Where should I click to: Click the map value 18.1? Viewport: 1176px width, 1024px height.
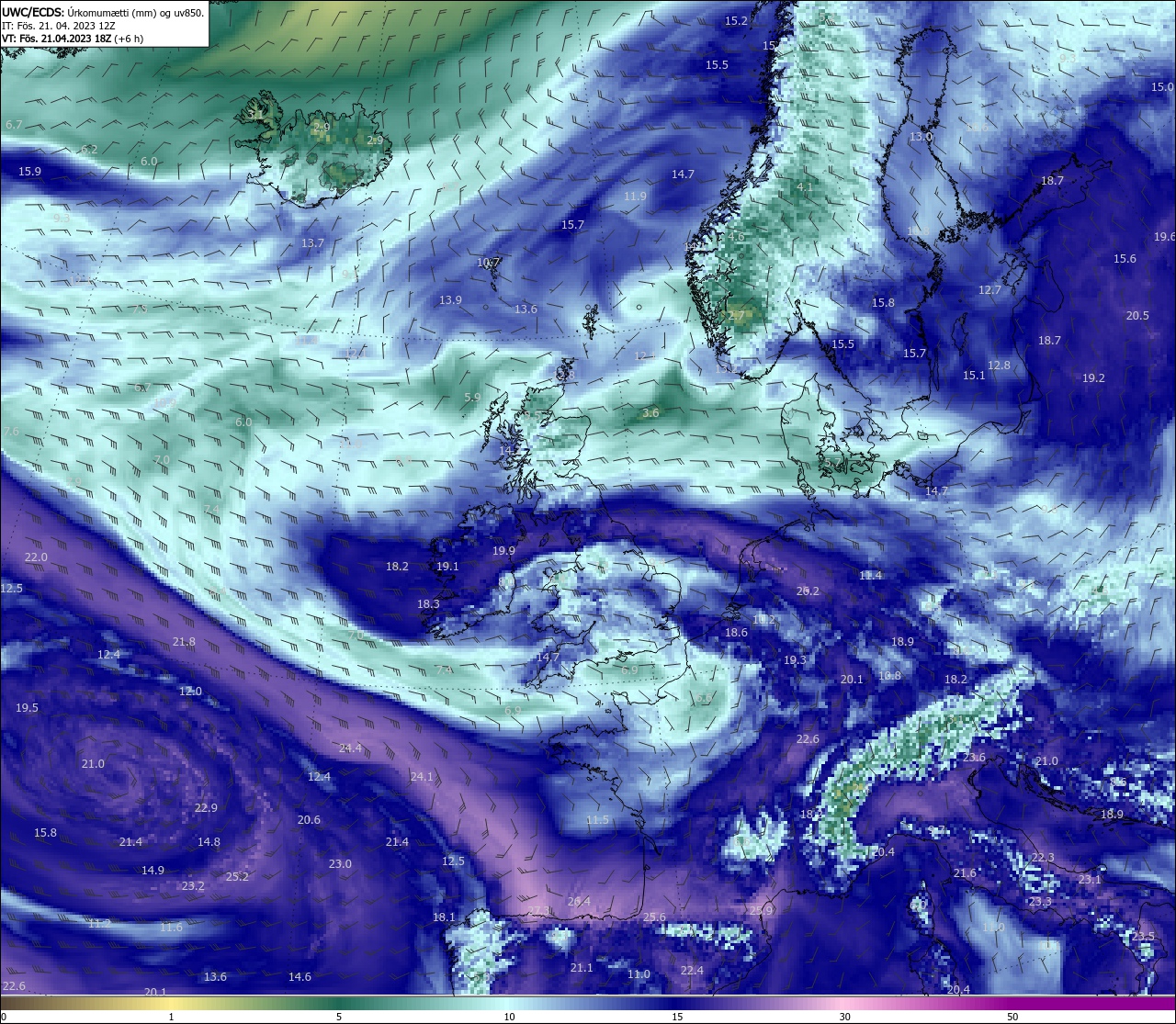444,917
